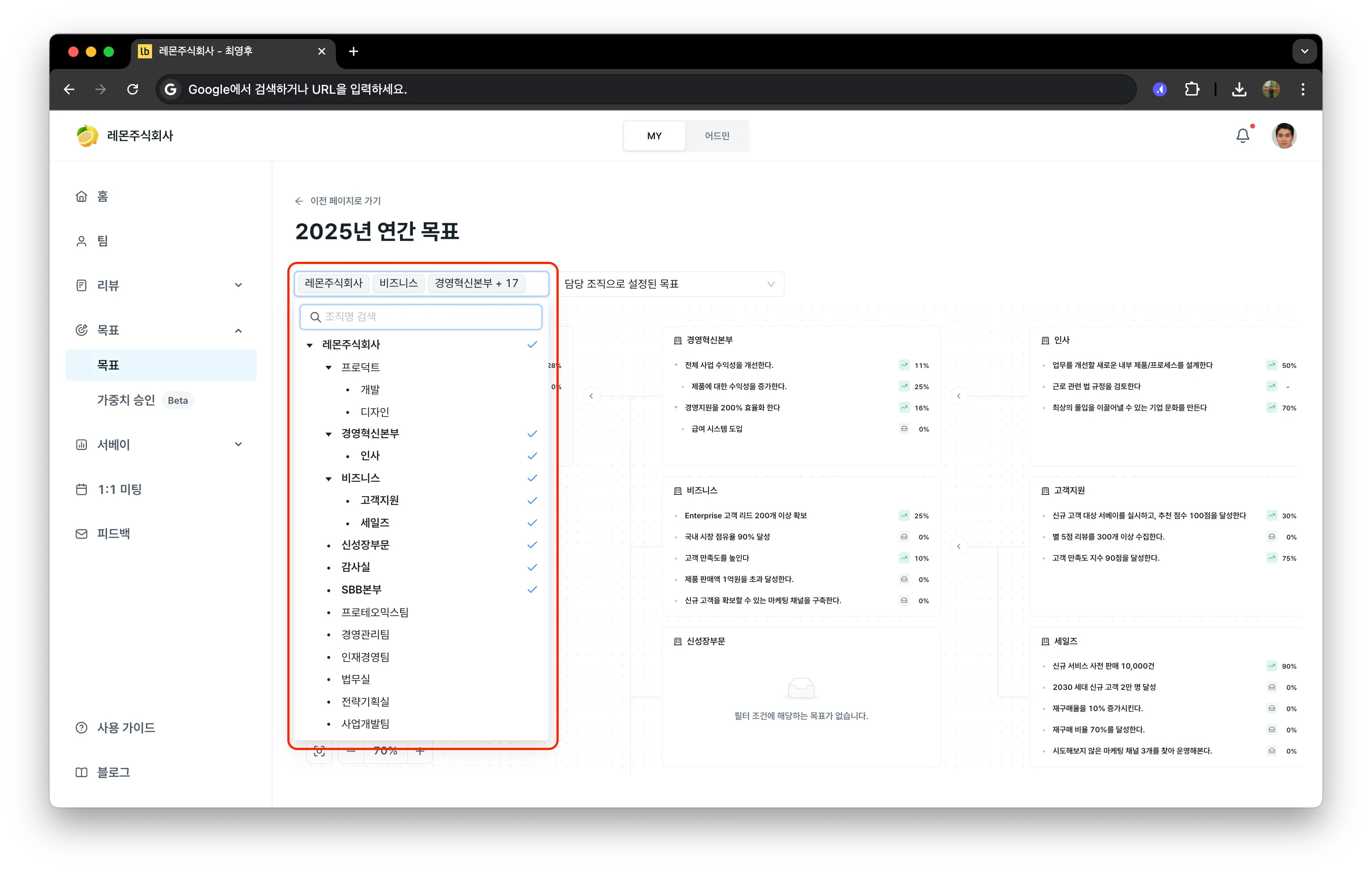1372x873 pixels.
Task: Collapse left arrow beside 경영혁신본부 card
Action: [x=591, y=396]
